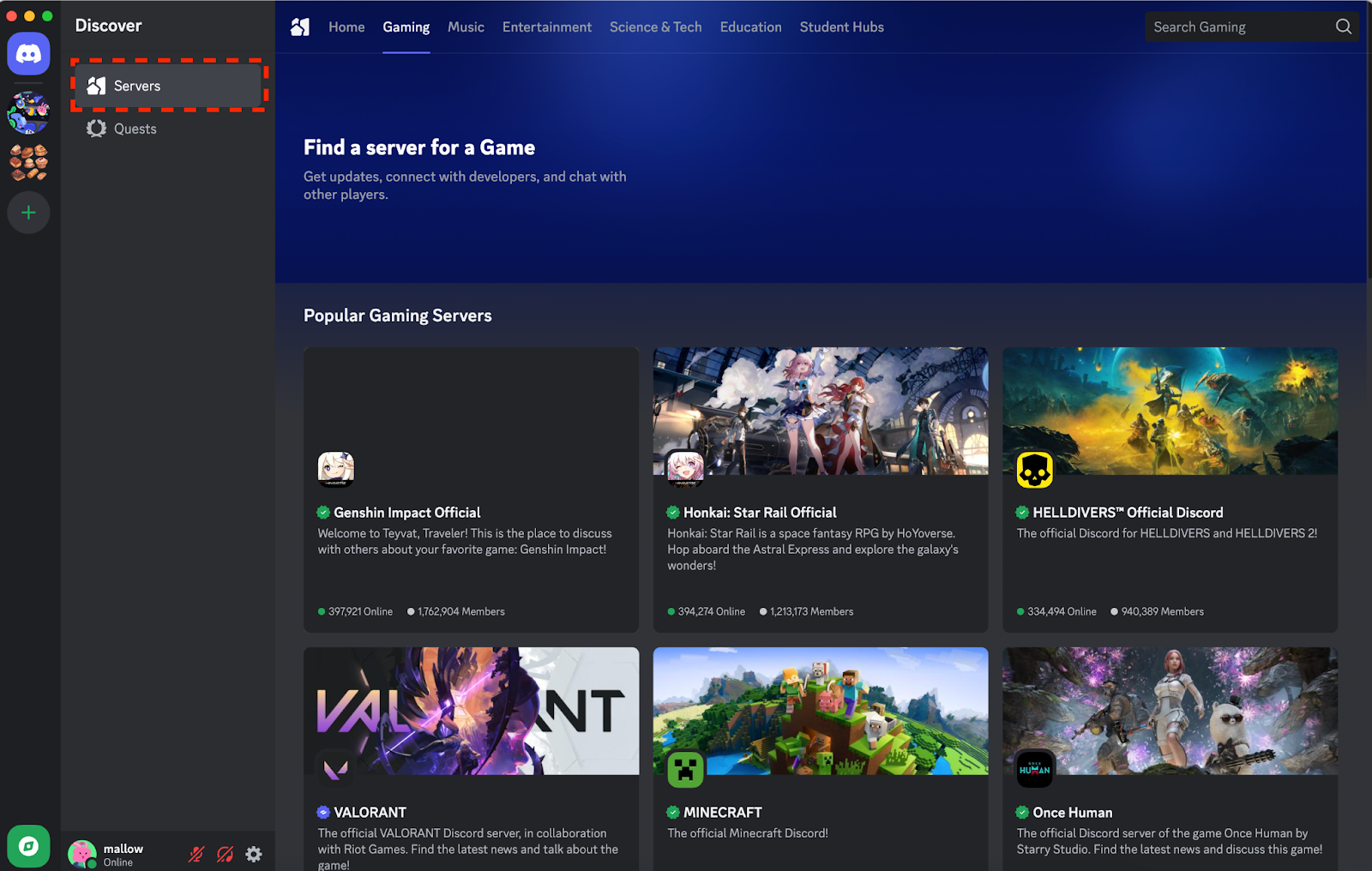This screenshot has height=871, width=1372.
Task: Toggle the microphone mute icon
Action: click(x=196, y=854)
